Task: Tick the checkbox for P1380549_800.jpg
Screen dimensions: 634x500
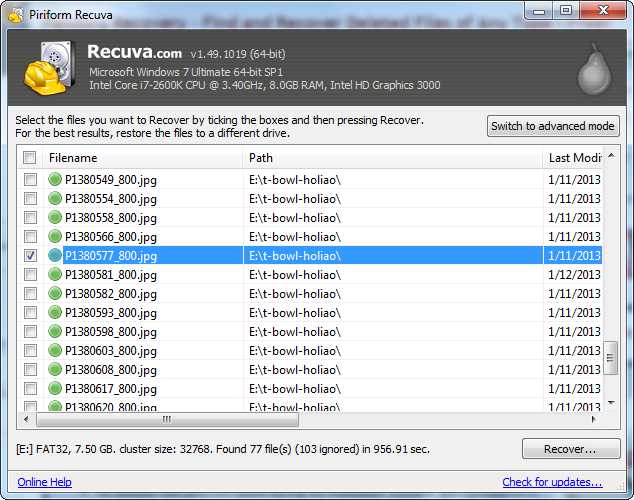Action: [30, 179]
